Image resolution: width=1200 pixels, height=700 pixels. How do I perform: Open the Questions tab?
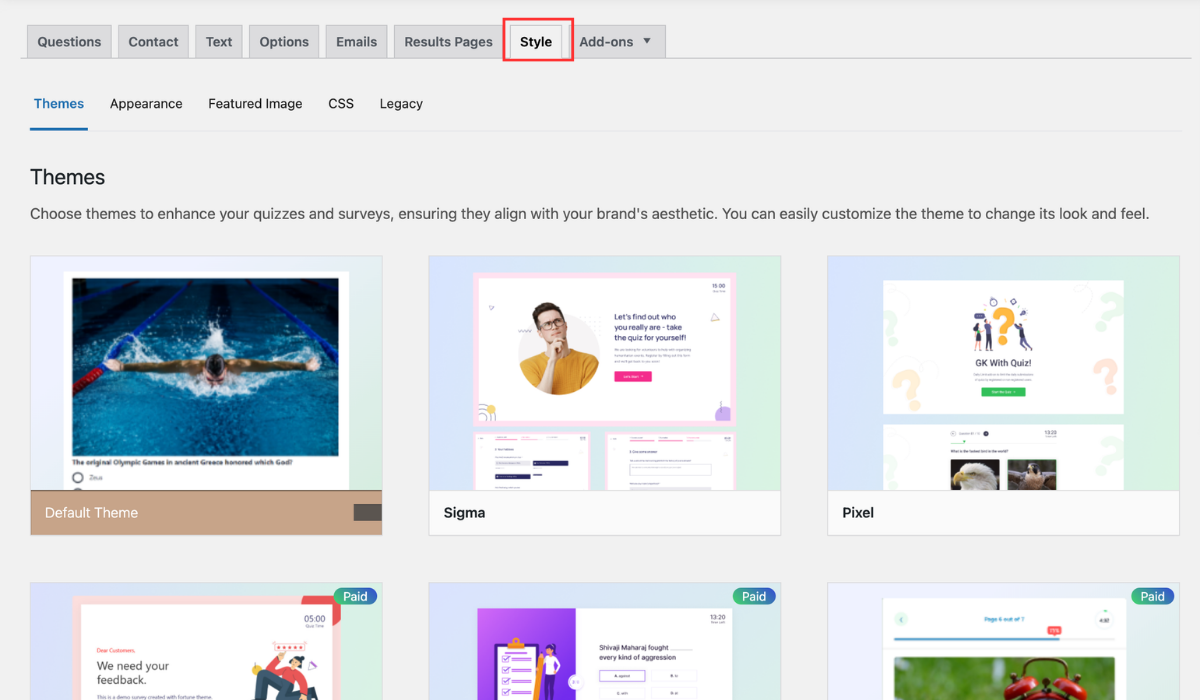point(69,41)
